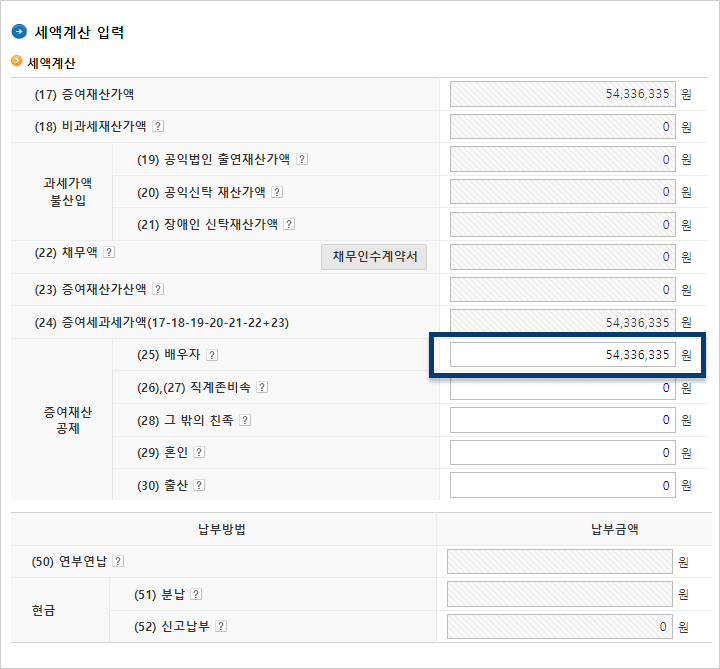Open help icon next to (22) 채무액
The height and width of the screenshot is (669, 720).
coord(109,252)
